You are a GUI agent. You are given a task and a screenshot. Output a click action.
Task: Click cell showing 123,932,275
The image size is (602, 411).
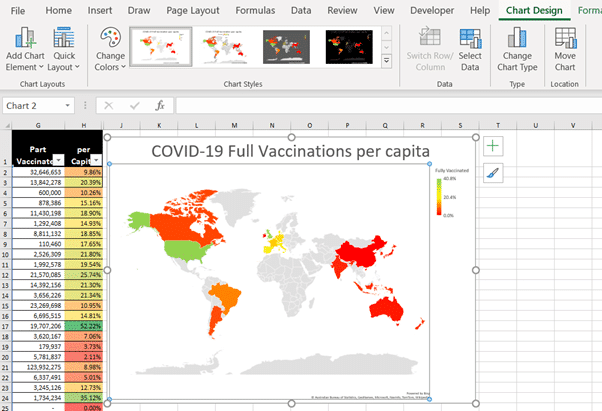click(x=38, y=367)
